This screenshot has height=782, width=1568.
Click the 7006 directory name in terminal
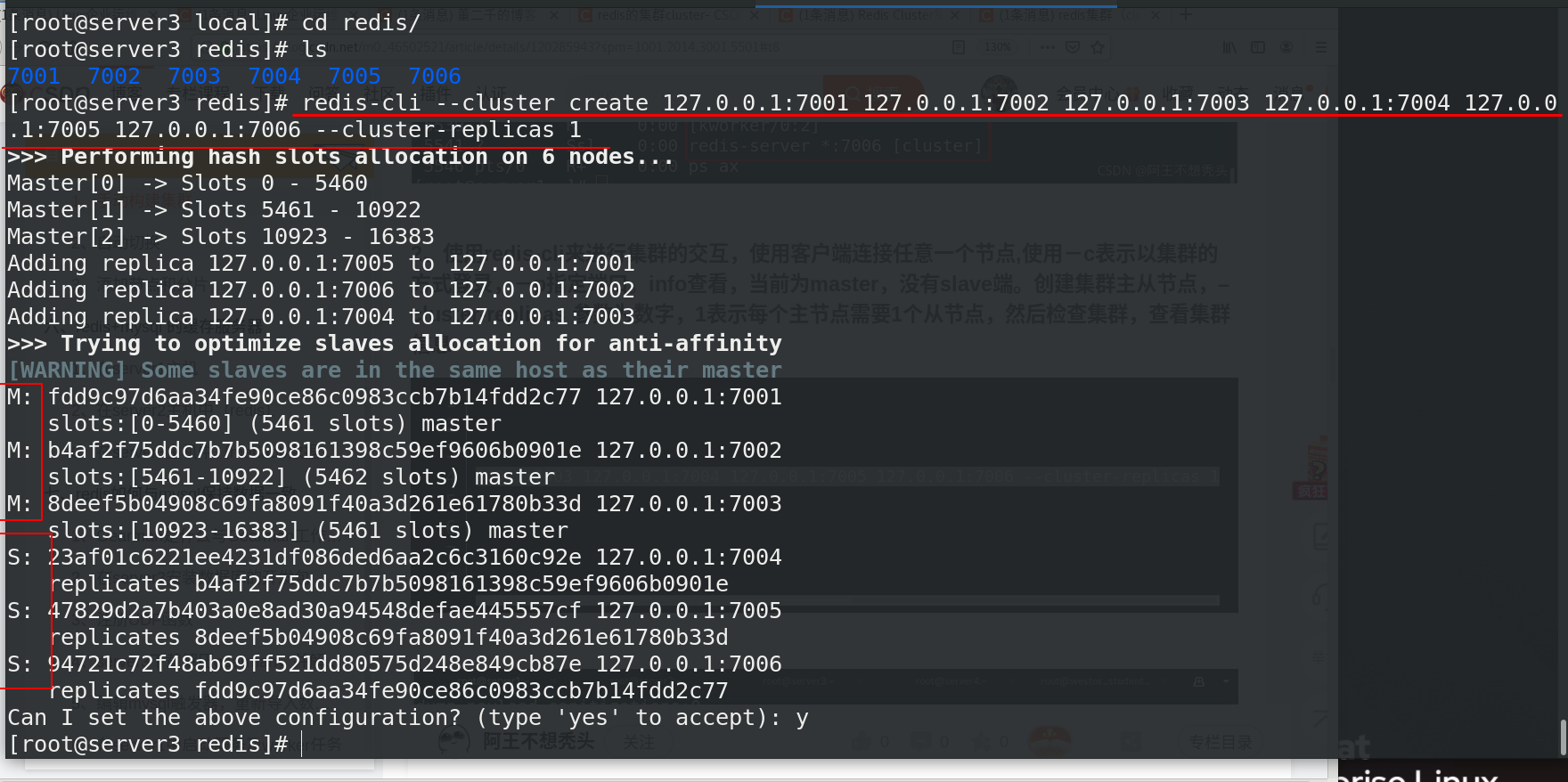click(x=435, y=77)
